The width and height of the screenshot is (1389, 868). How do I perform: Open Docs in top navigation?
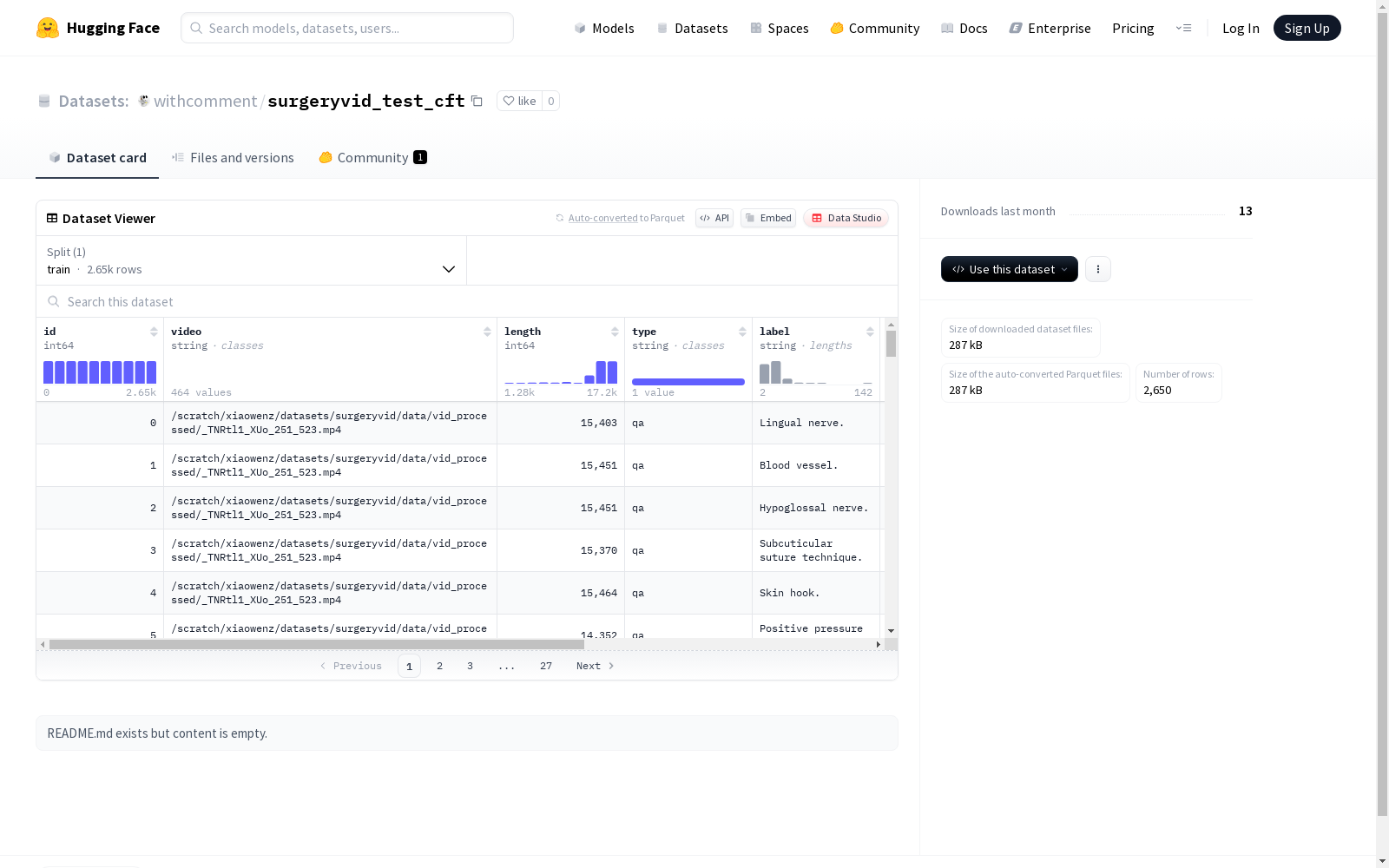tap(964, 28)
